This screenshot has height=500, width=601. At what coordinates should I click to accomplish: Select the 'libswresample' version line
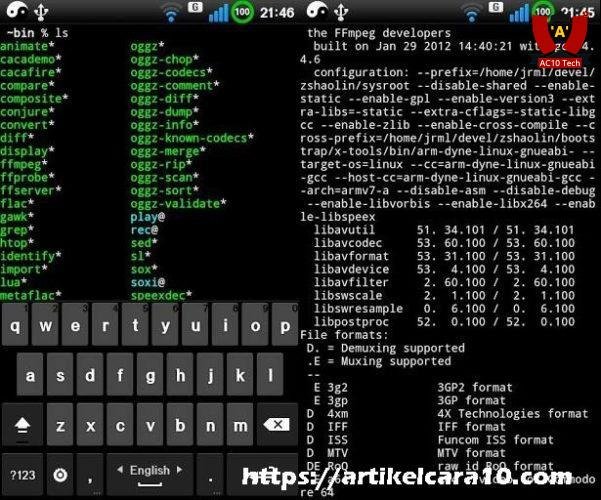[x=445, y=309]
